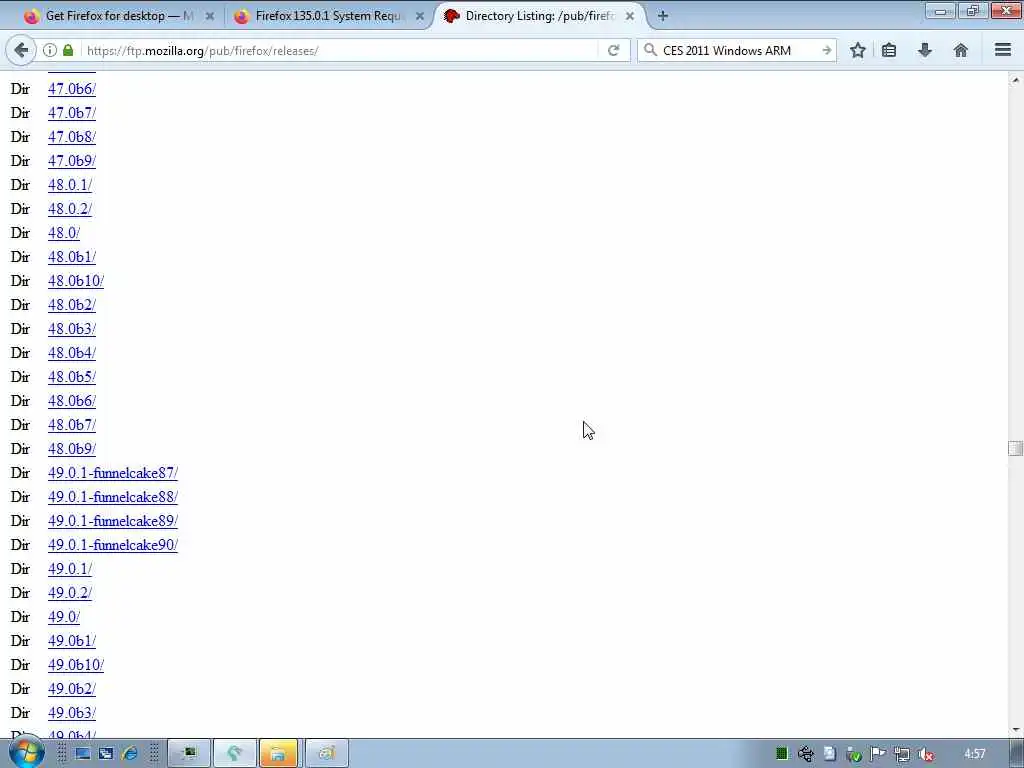Screen dimensions: 1024x768
Task: Open the 48.0b10/ directory
Action: coord(76,281)
